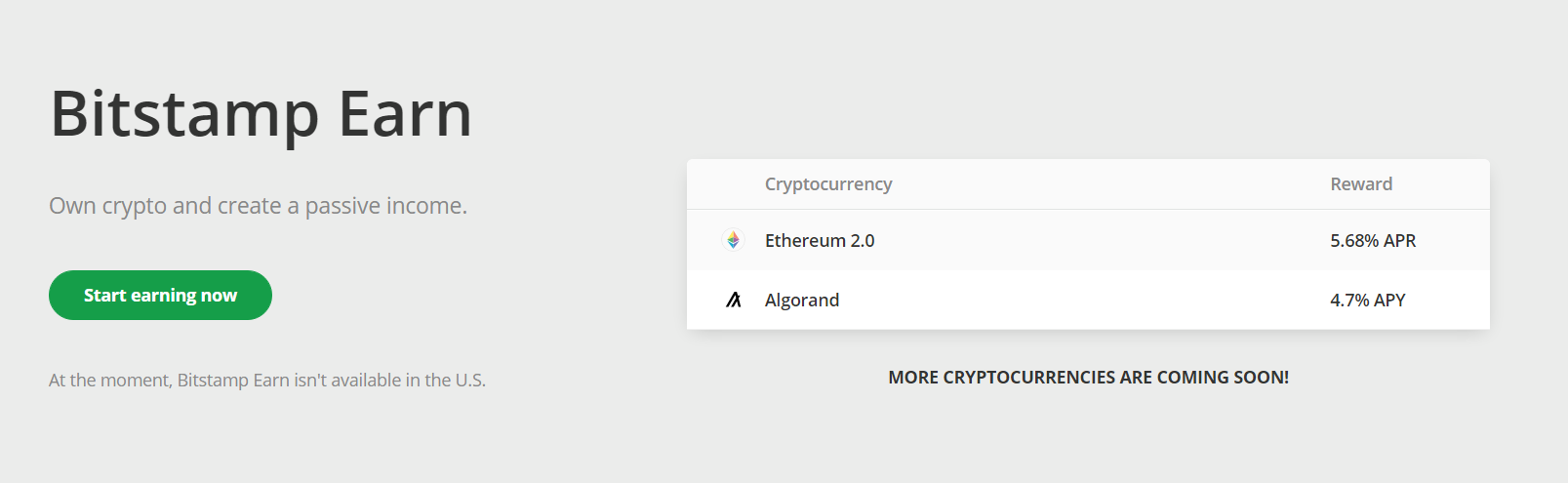Click the table header row background
Screen dimensions: 1568x483
coord(1088,184)
